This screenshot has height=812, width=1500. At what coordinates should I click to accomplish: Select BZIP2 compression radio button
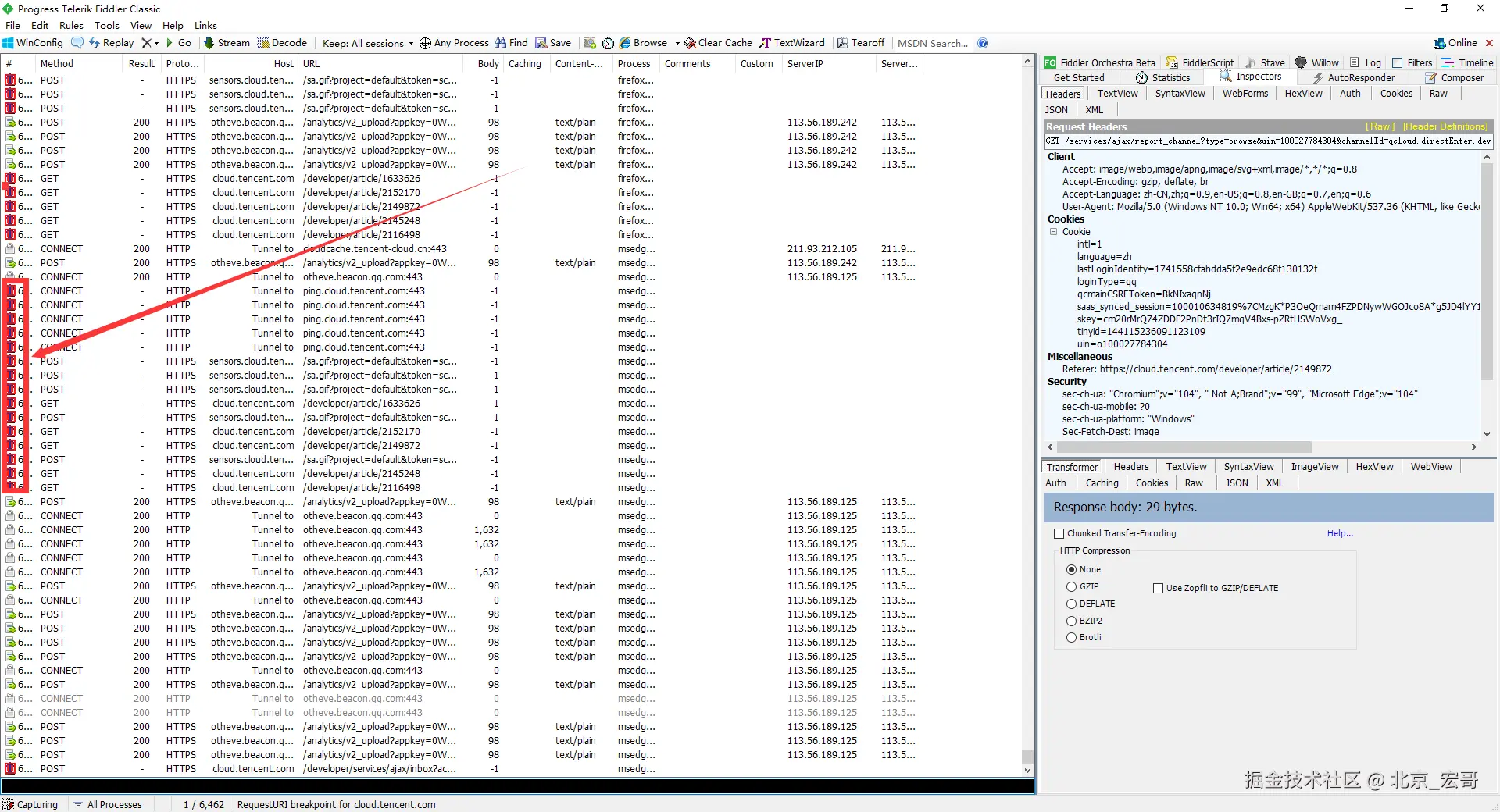click(x=1072, y=621)
